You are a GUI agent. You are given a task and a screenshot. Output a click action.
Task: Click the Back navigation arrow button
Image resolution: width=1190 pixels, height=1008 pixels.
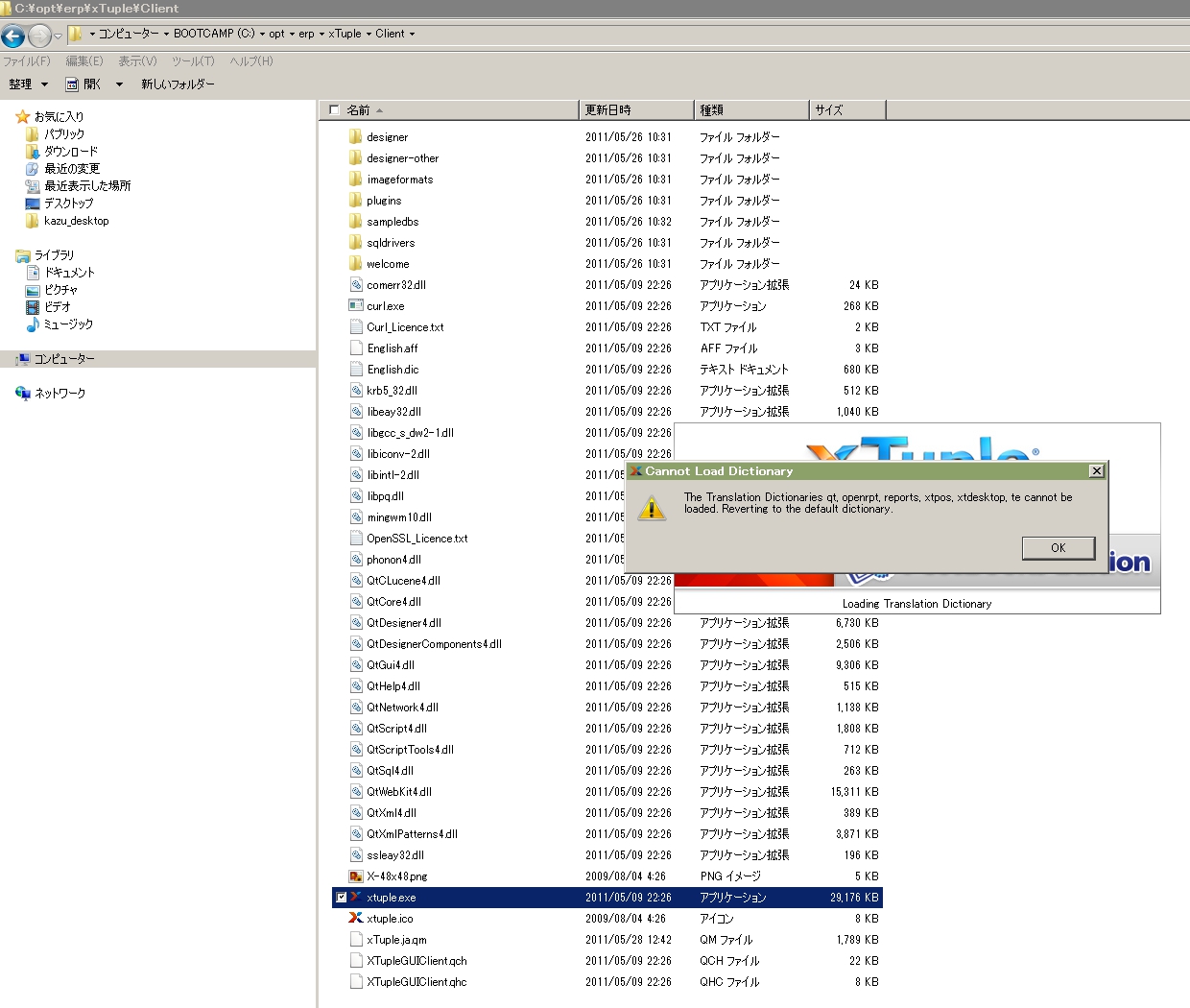(x=13, y=36)
